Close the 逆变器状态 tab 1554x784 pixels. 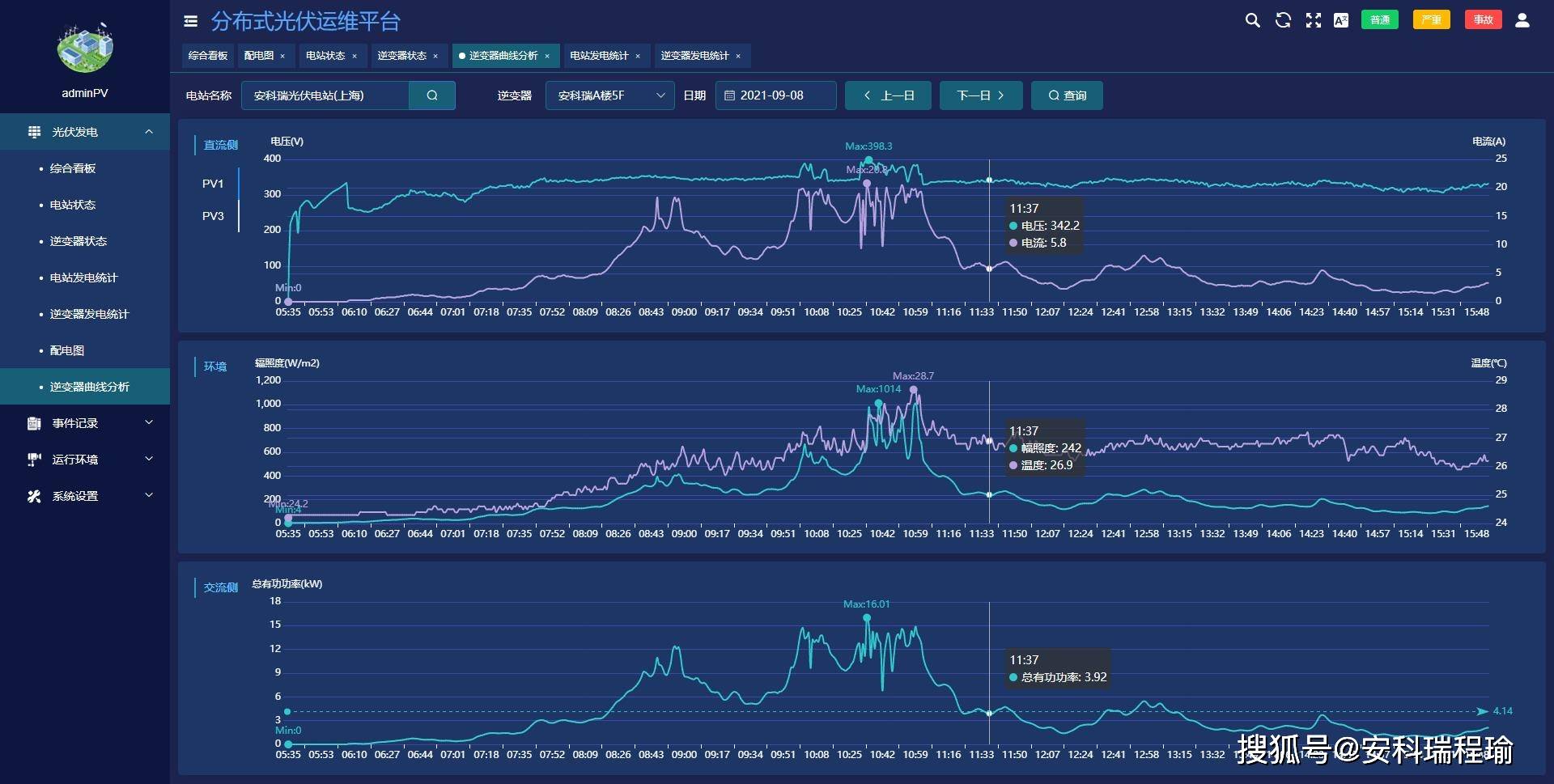(435, 56)
